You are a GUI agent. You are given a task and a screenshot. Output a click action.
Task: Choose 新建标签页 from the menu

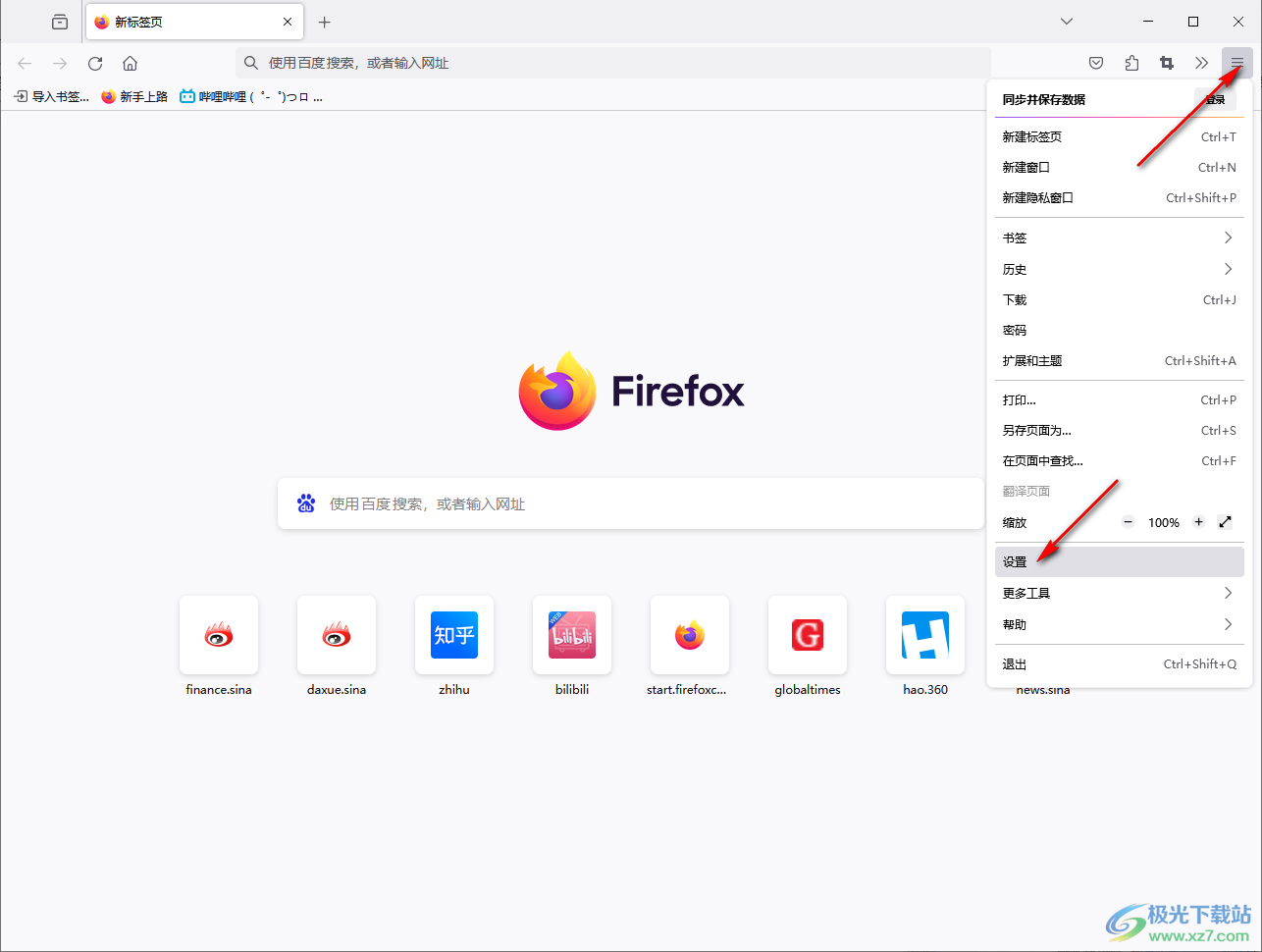(x=1119, y=137)
